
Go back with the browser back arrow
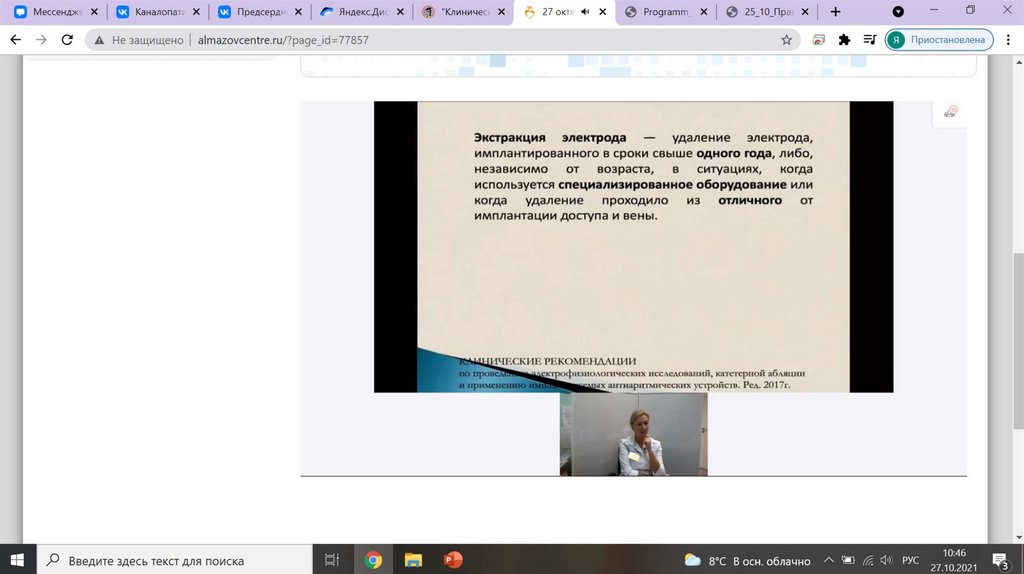15,40
